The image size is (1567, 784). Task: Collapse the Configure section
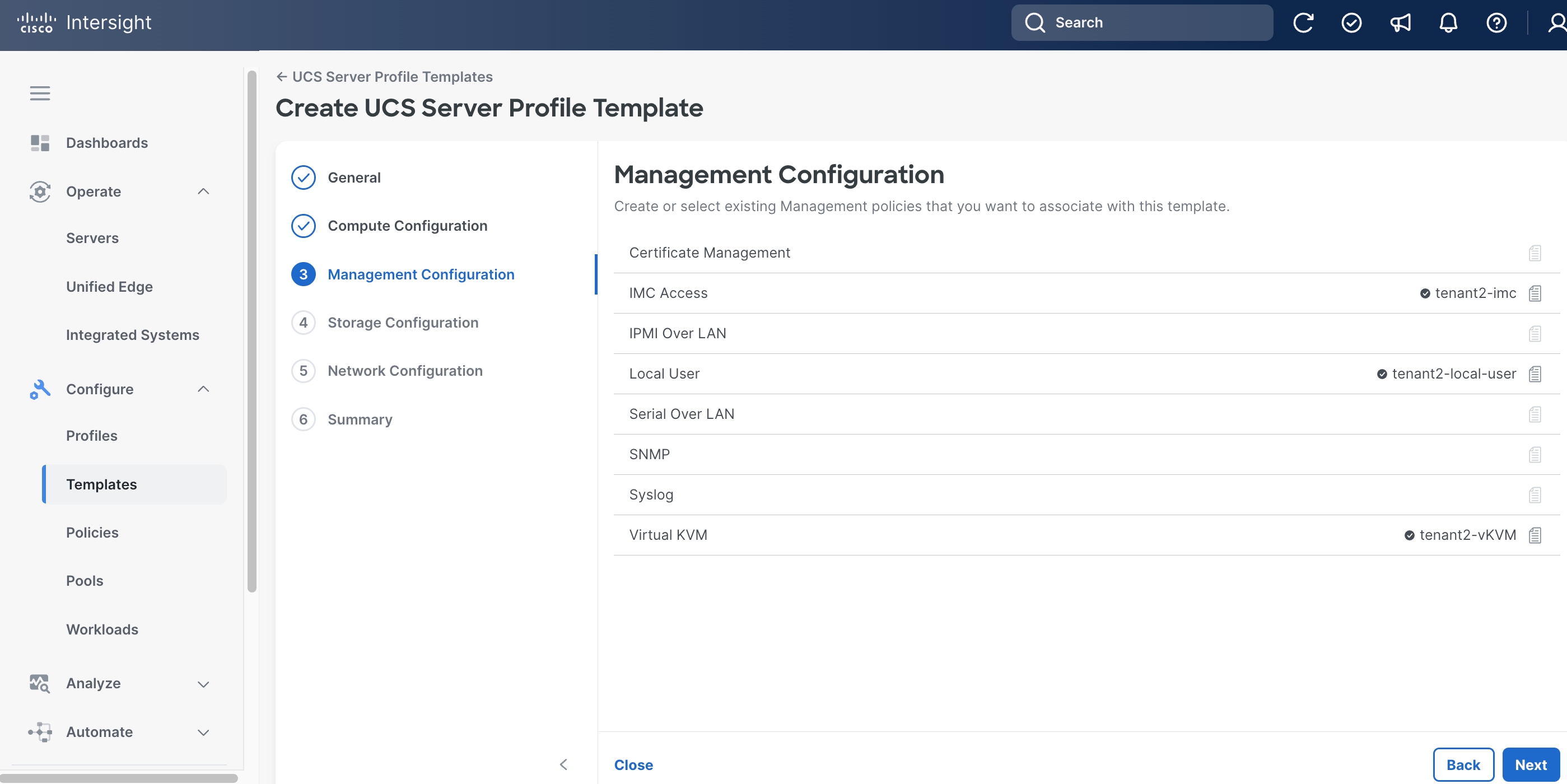pyautogui.click(x=204, y=389)
